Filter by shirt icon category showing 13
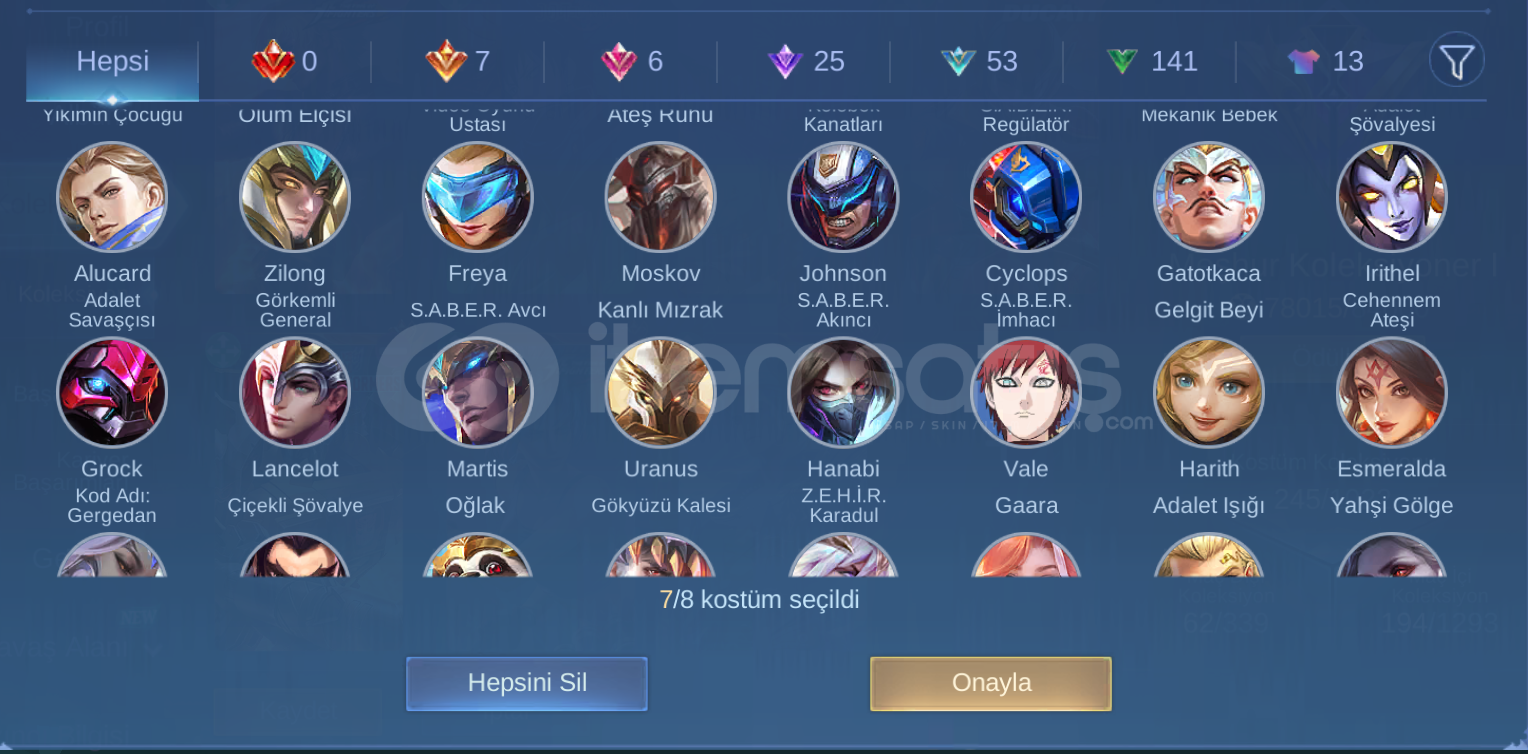The height and width of the screenshot is (754, 1528). coord(1325,62)
